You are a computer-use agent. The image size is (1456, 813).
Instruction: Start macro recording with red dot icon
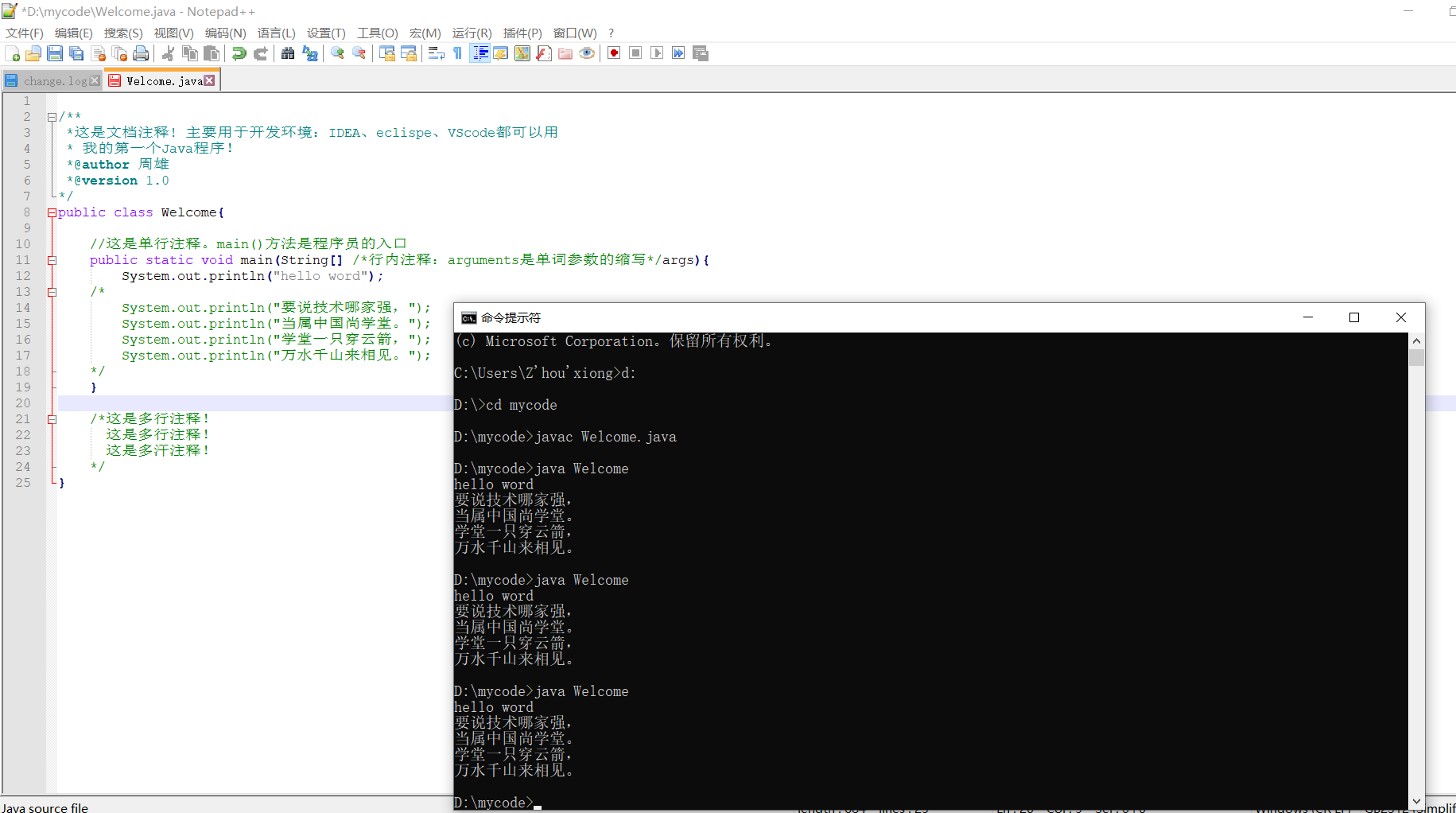tap(614, 53)
